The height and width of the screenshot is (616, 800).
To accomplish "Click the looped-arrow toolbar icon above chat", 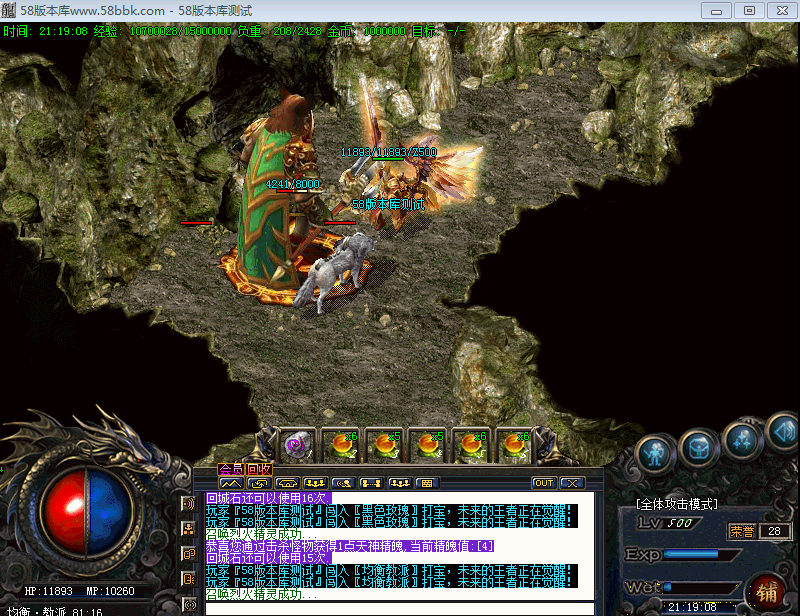I will coord(259,483).
